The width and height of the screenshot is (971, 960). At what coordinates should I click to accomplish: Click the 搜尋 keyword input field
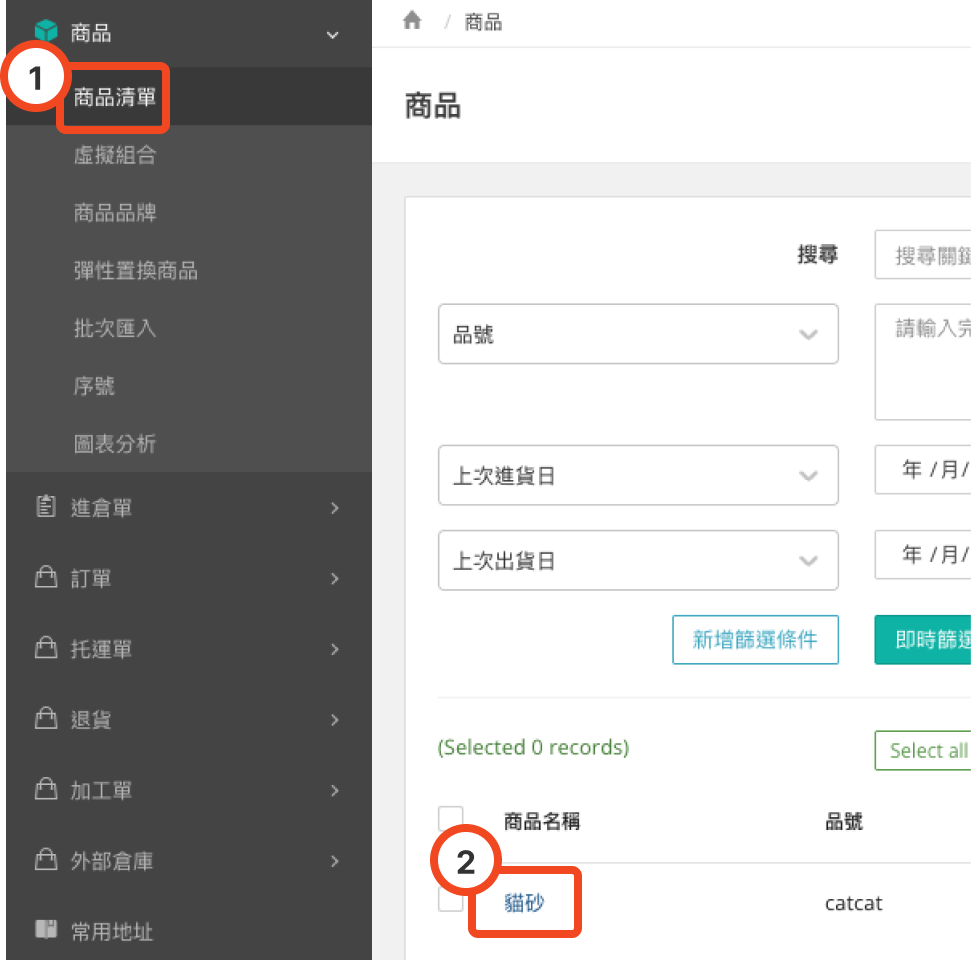[925, 255]
